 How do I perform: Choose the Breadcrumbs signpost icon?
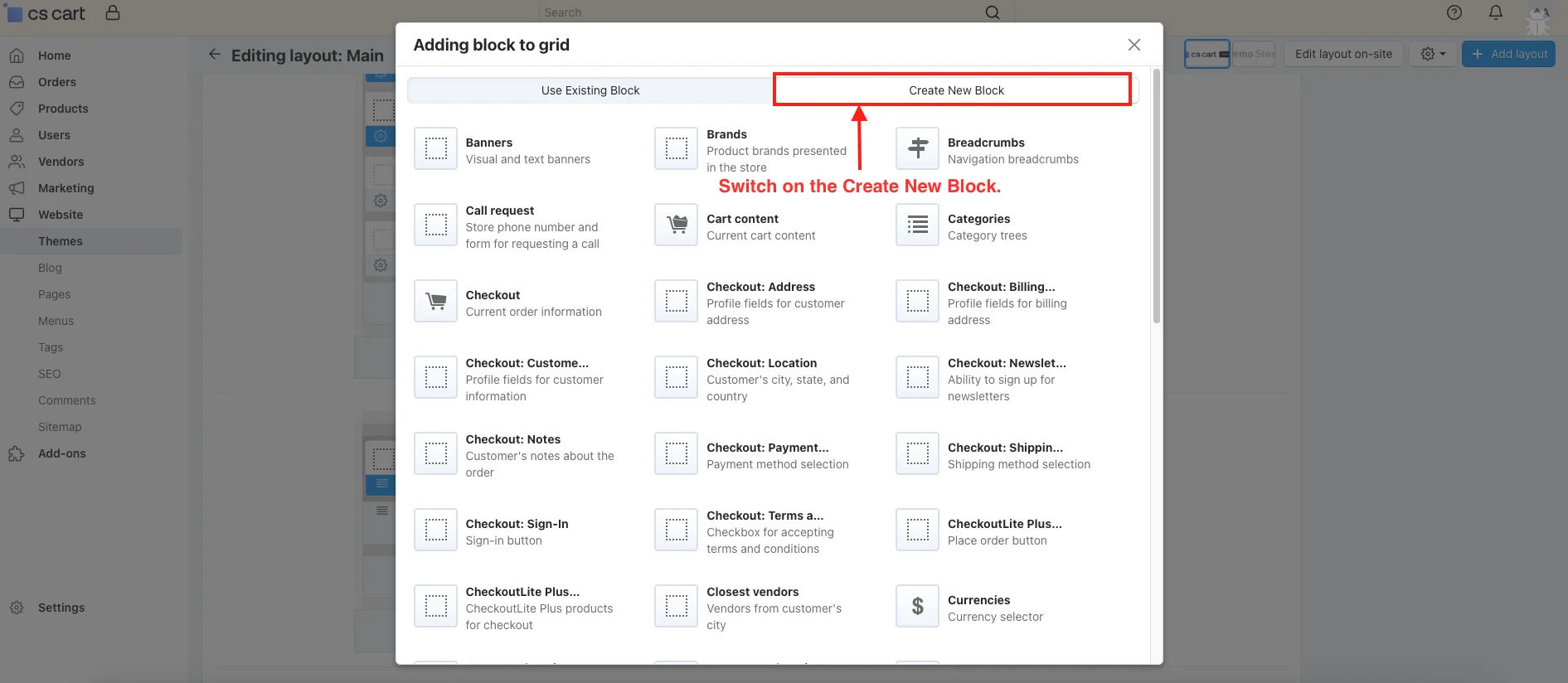(917, 148)
